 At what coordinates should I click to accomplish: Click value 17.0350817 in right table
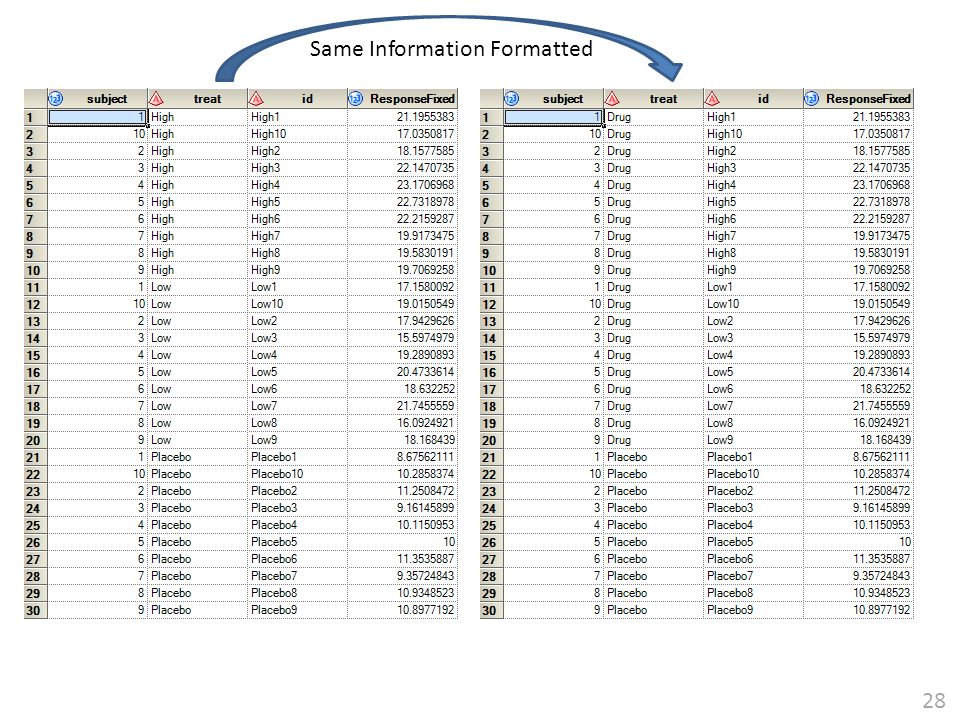858,134
